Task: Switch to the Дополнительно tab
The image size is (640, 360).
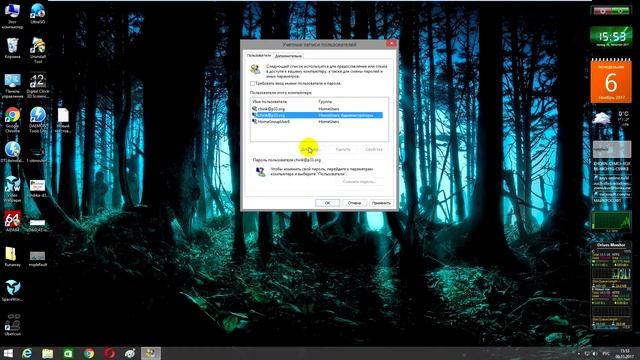Action: 288,56
